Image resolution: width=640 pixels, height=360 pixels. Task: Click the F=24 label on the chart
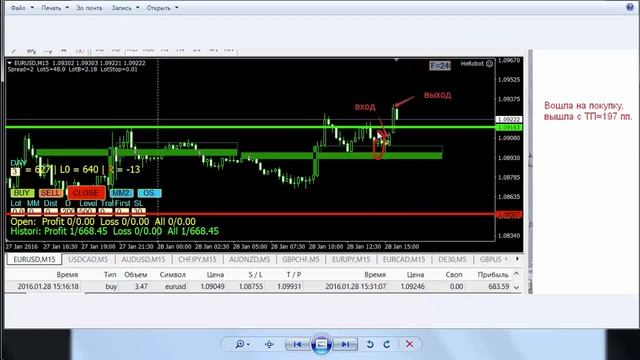click(x=440, y=66)
